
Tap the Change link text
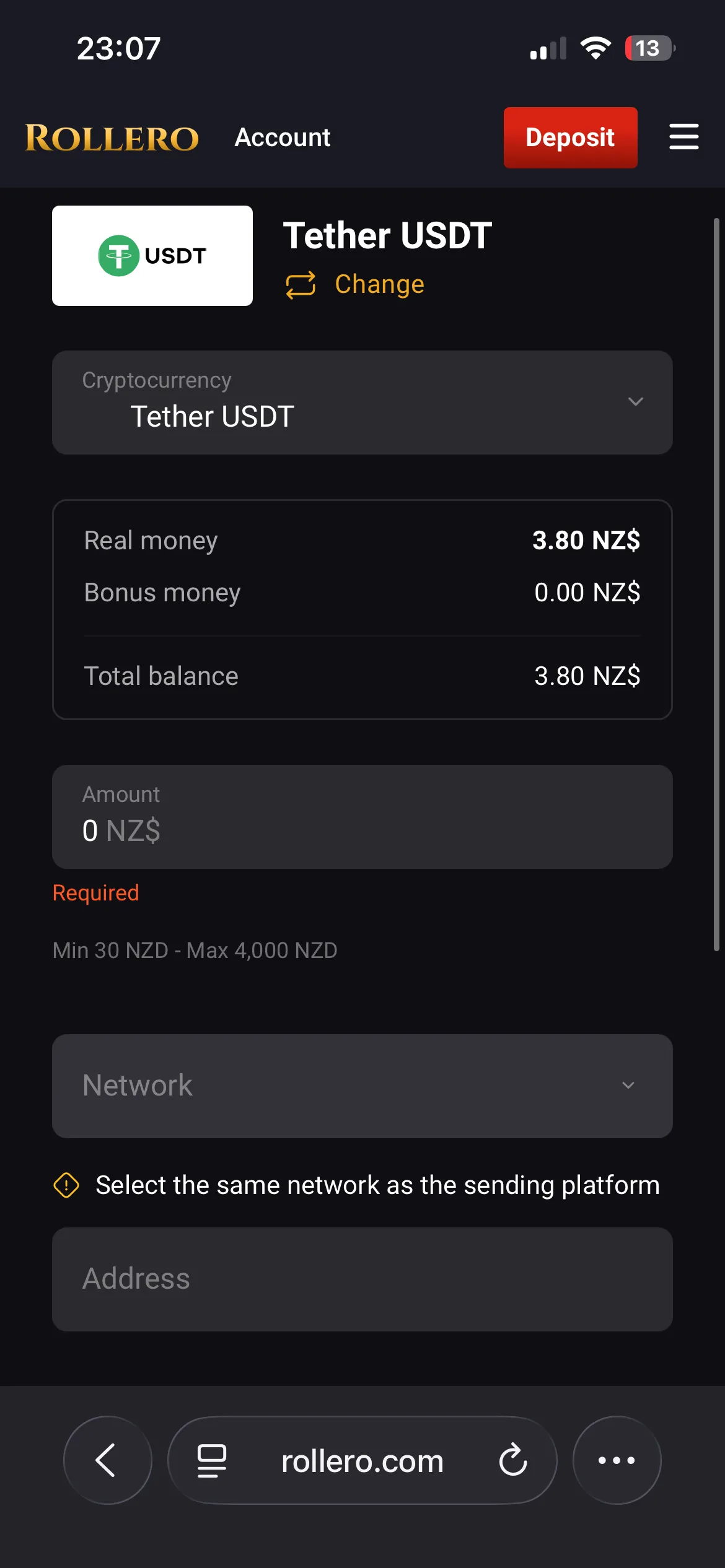coord(380,284)
